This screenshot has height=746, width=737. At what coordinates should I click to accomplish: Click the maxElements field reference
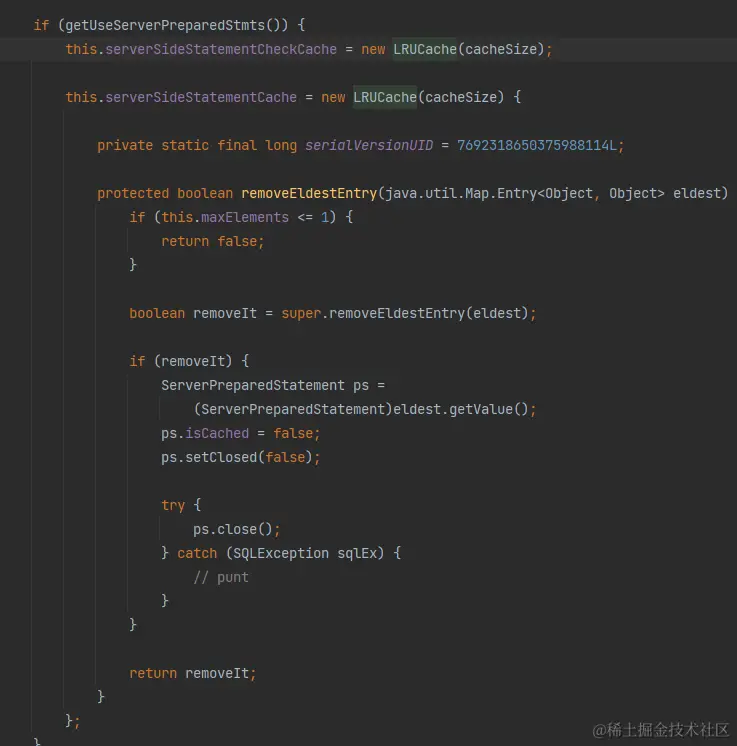[x=245, y=217]
